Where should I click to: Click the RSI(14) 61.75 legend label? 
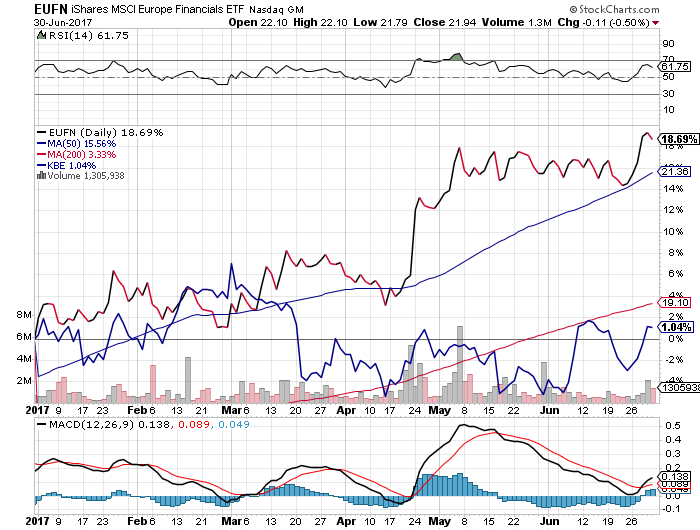[x=88, y=35]
